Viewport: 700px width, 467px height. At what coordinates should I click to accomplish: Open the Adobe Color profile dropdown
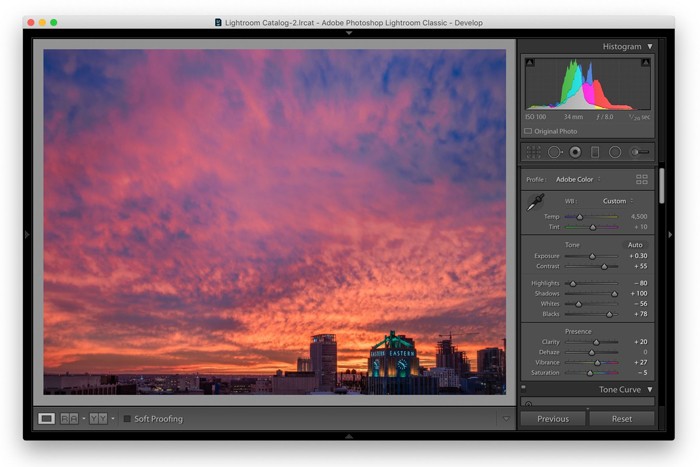pyautogui.click(x=577, y=179)
